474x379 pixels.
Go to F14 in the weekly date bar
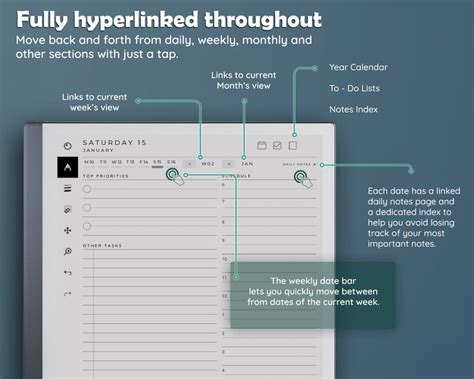[x=144, y=162]
